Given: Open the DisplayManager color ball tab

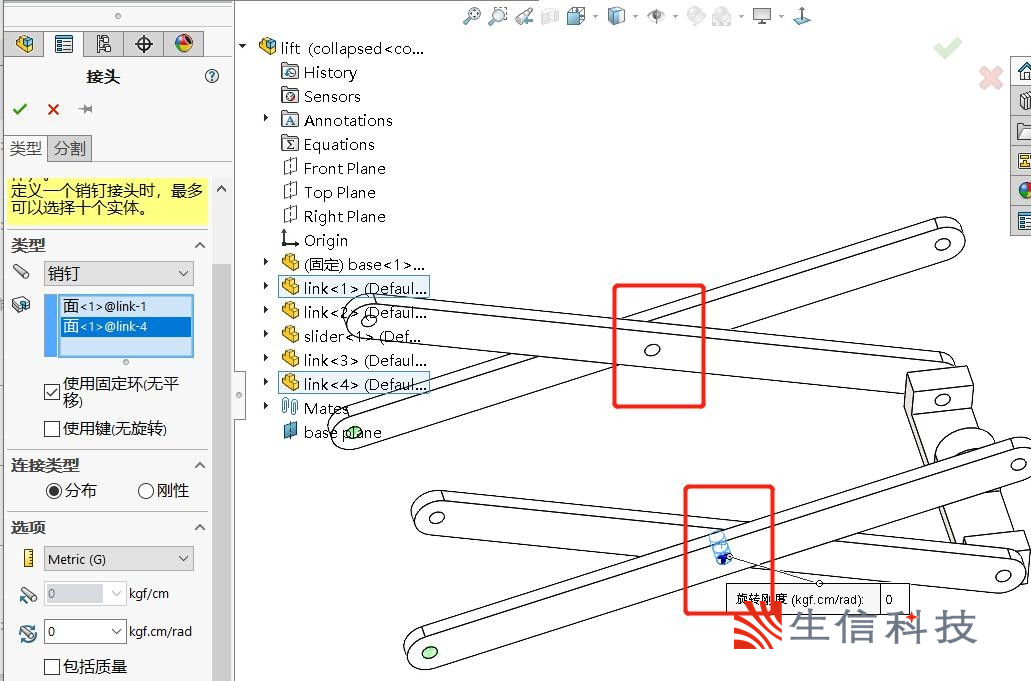Looking at the screenshot, I should (x=183, y=44).
